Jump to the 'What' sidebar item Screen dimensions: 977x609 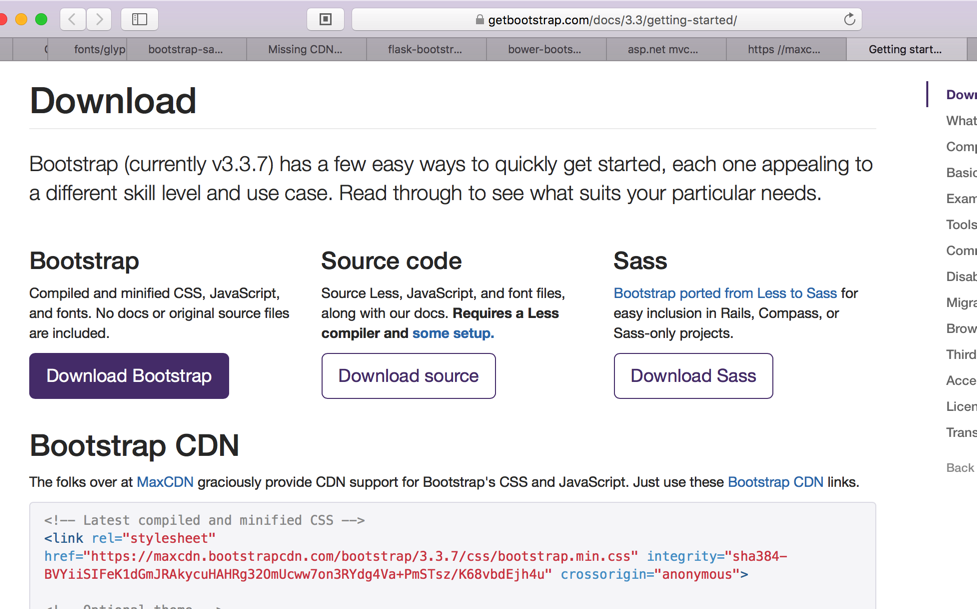pos(961,121)
